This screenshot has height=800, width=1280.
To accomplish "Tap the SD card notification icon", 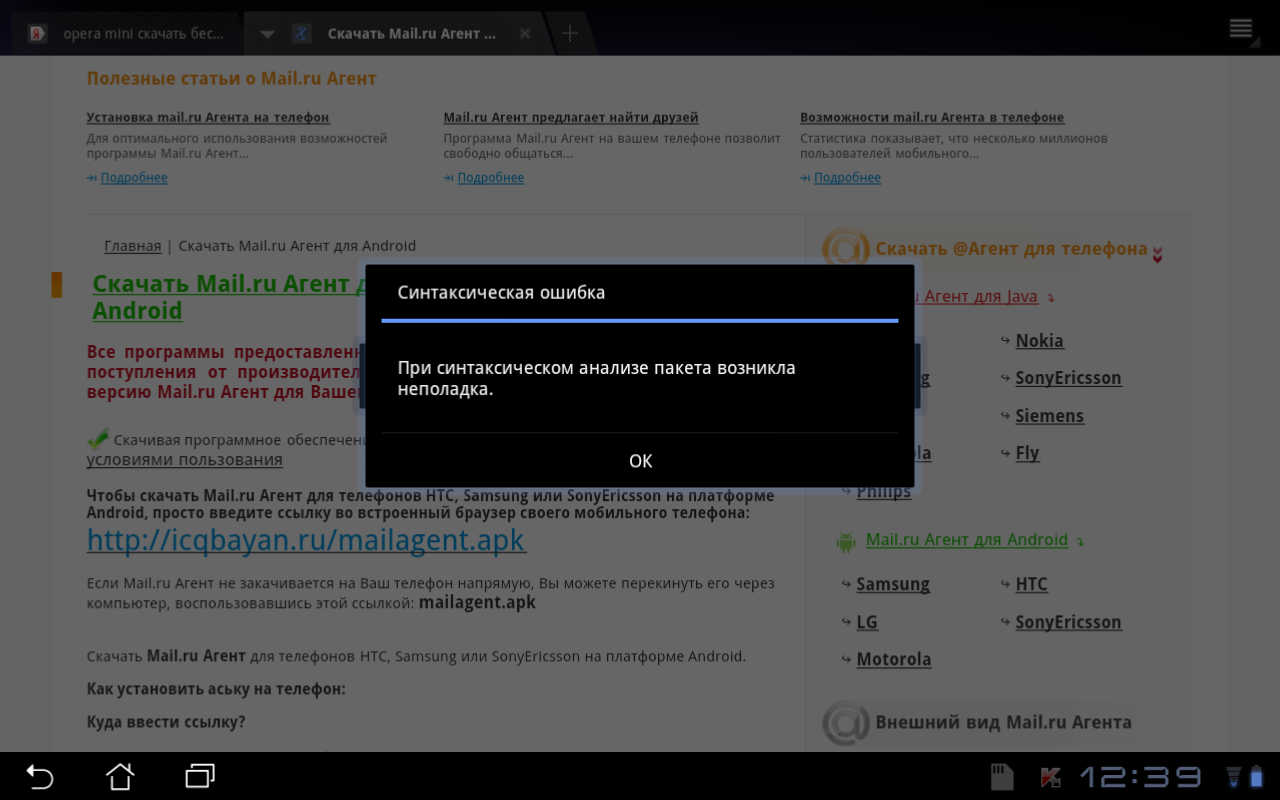I will 1002,777.
